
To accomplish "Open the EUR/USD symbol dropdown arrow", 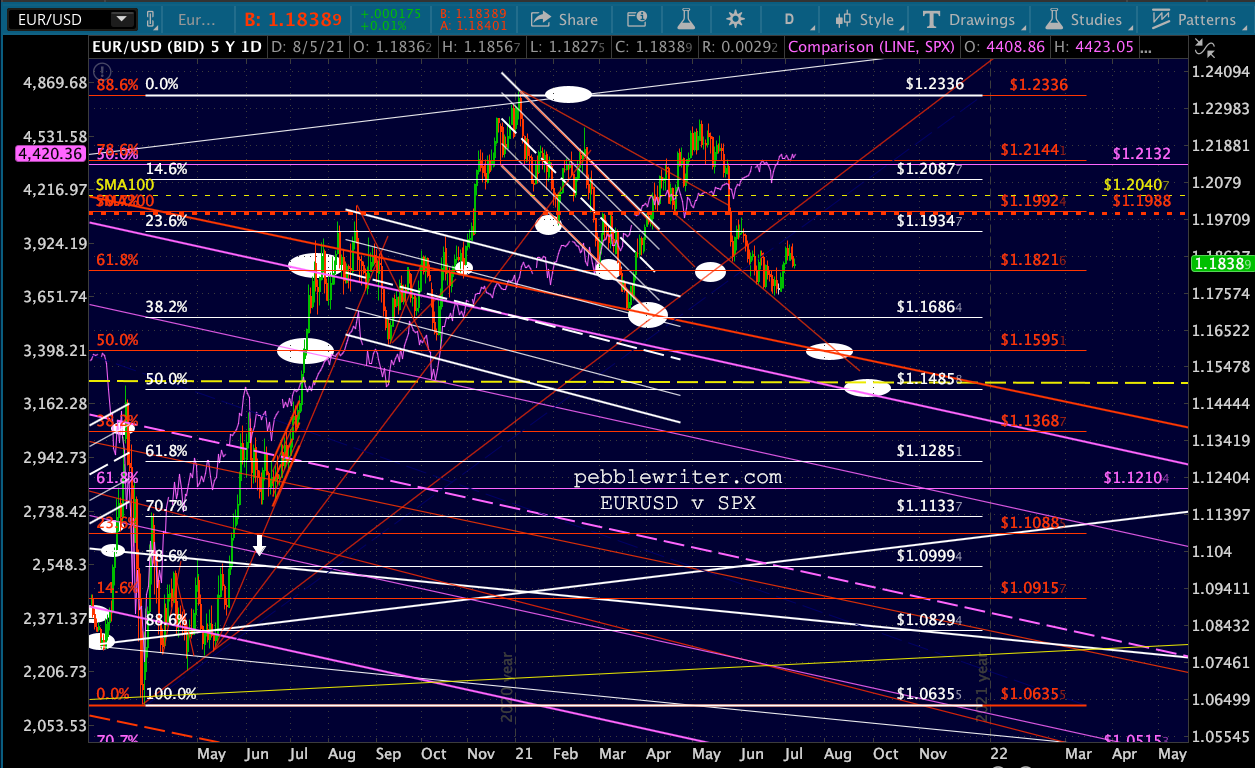I will coord(121,19).
